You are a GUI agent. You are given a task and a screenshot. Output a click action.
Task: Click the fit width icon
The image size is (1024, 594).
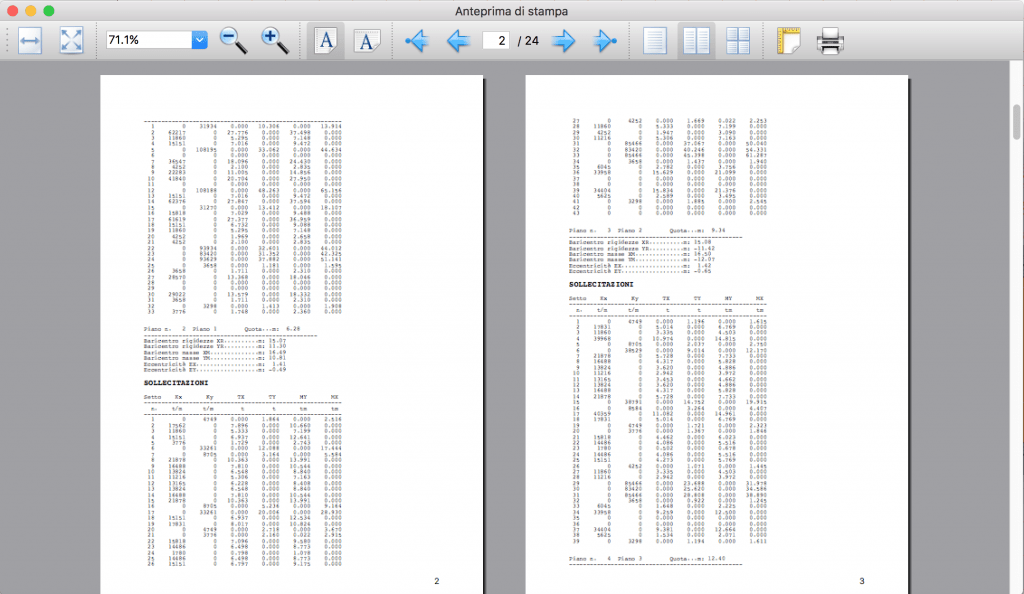[x=30, y=40]
